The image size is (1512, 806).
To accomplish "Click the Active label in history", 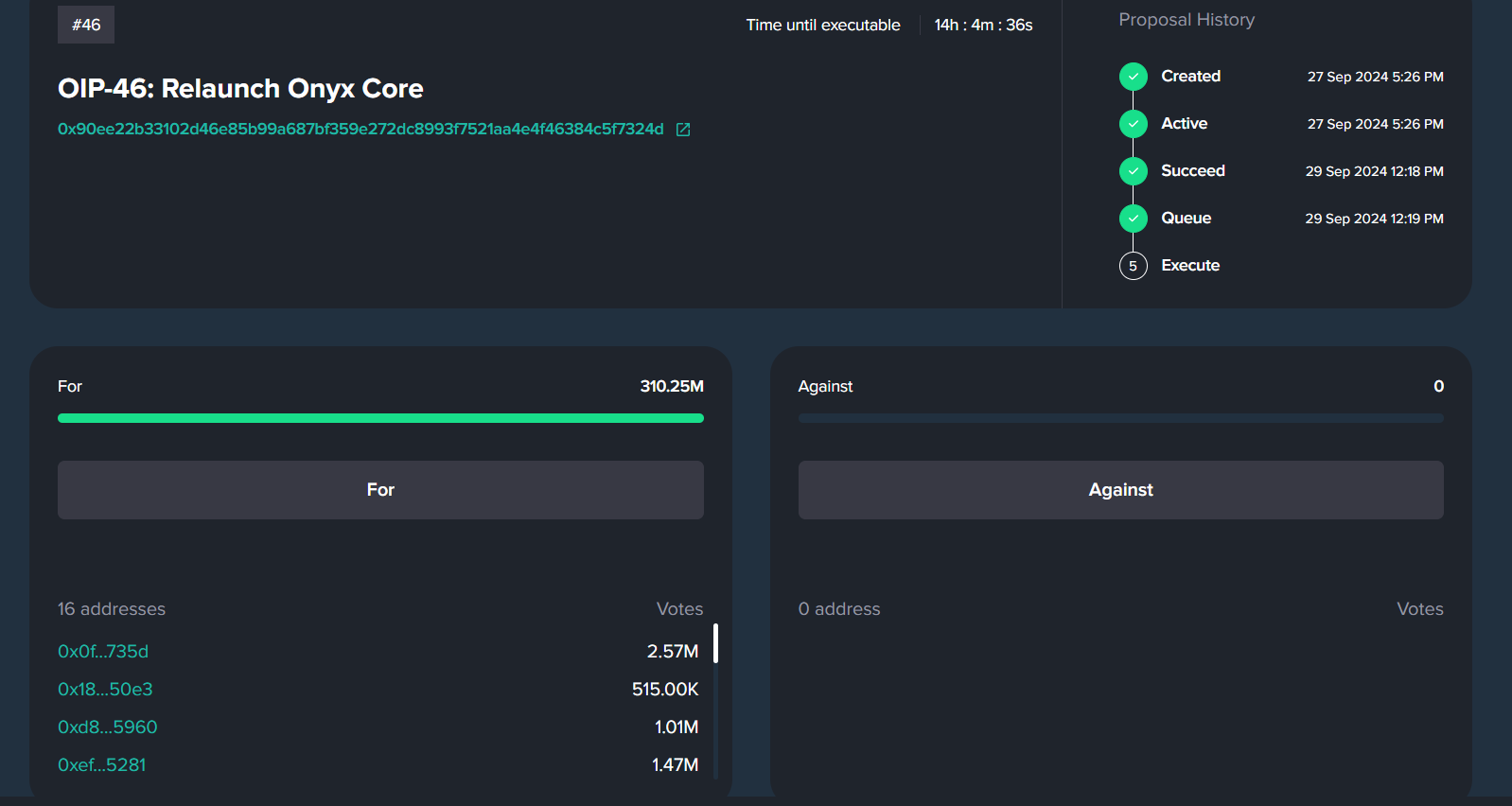I will pos(1184,123).
